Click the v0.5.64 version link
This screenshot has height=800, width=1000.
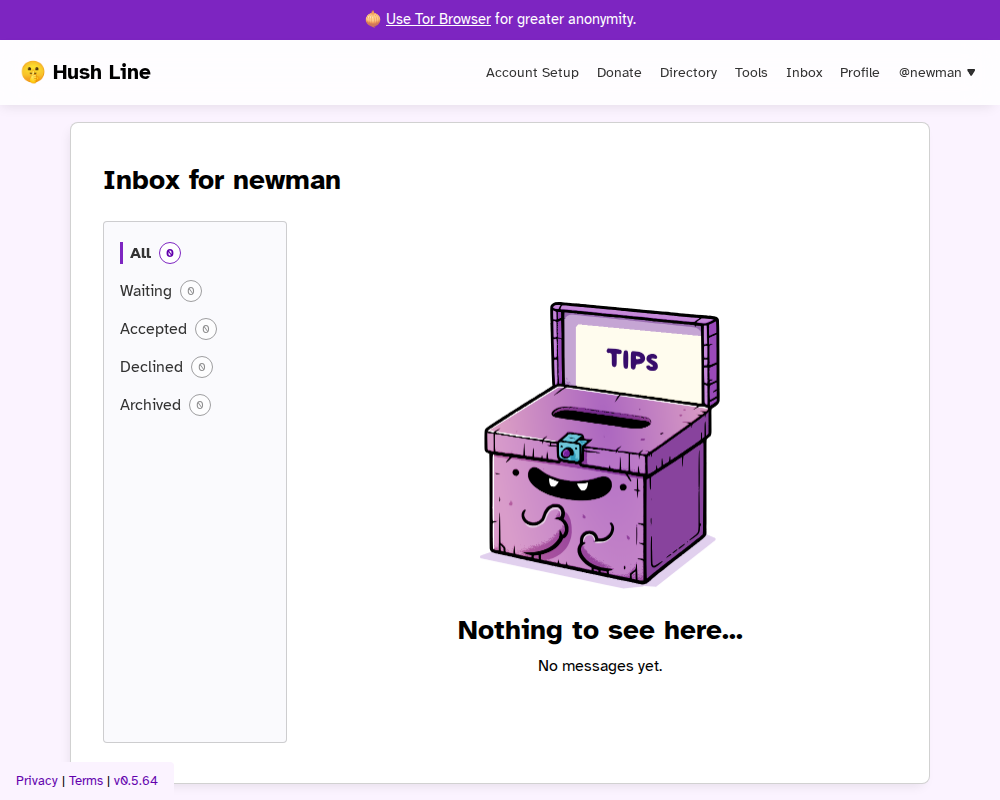pos(136,780)
